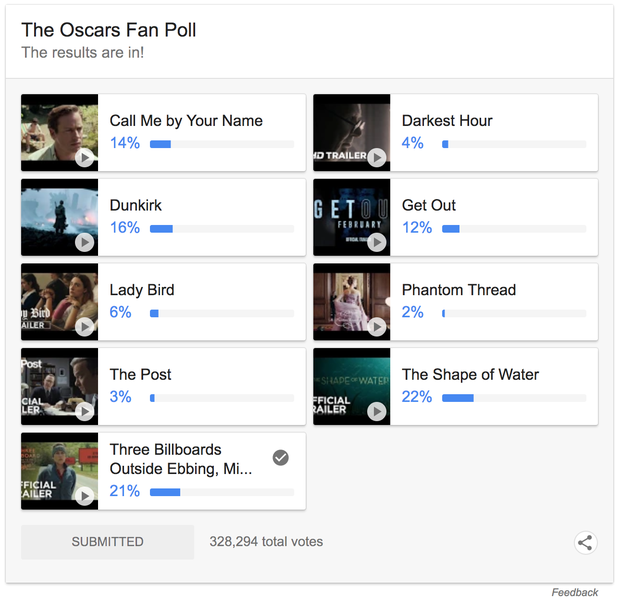Click the 2% result for Phantom Thread
The height and width of the screenshot is (599, 620).
(x=413, y=312)
